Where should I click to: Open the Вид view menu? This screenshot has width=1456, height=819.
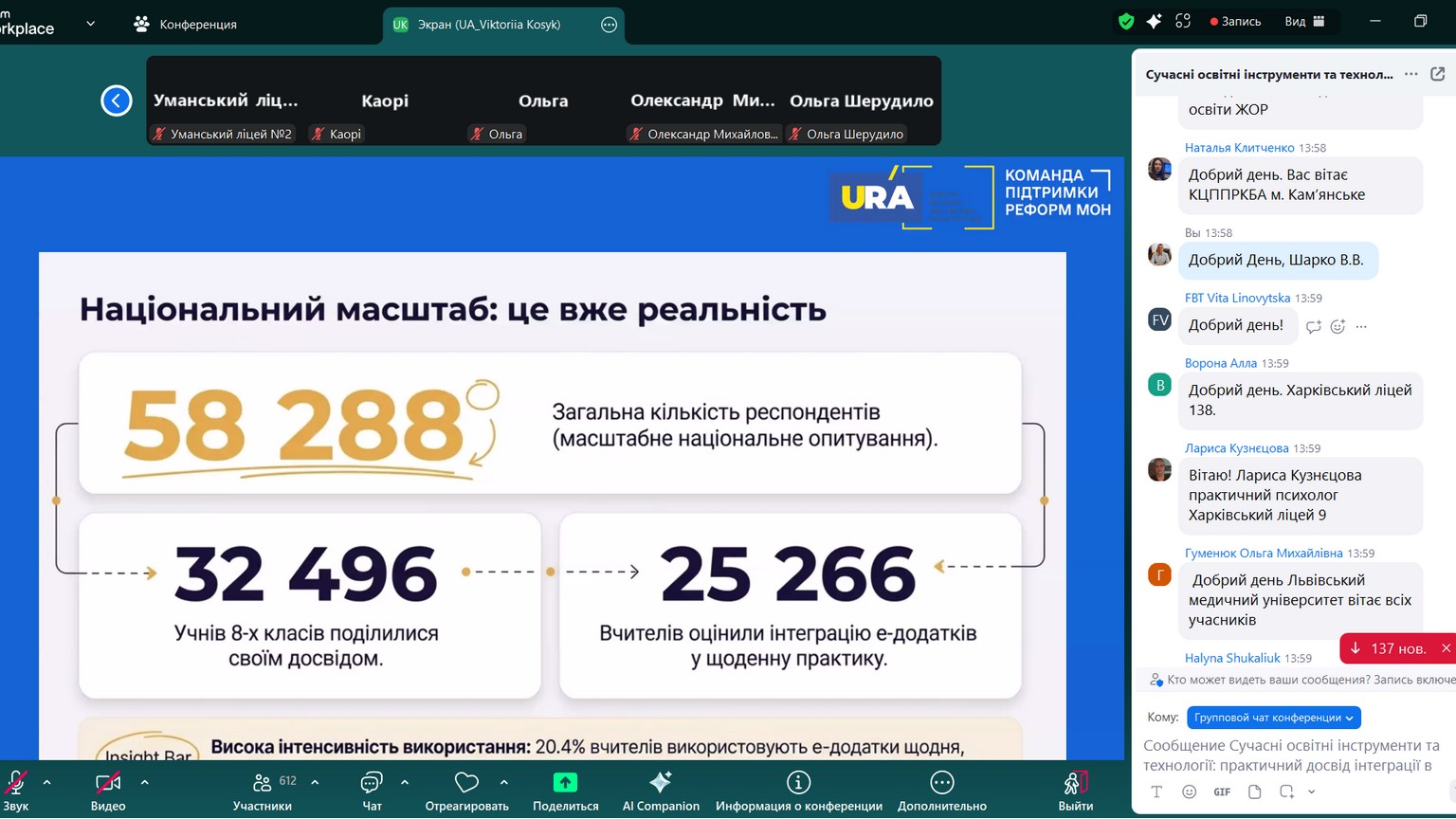point(1304,22)
